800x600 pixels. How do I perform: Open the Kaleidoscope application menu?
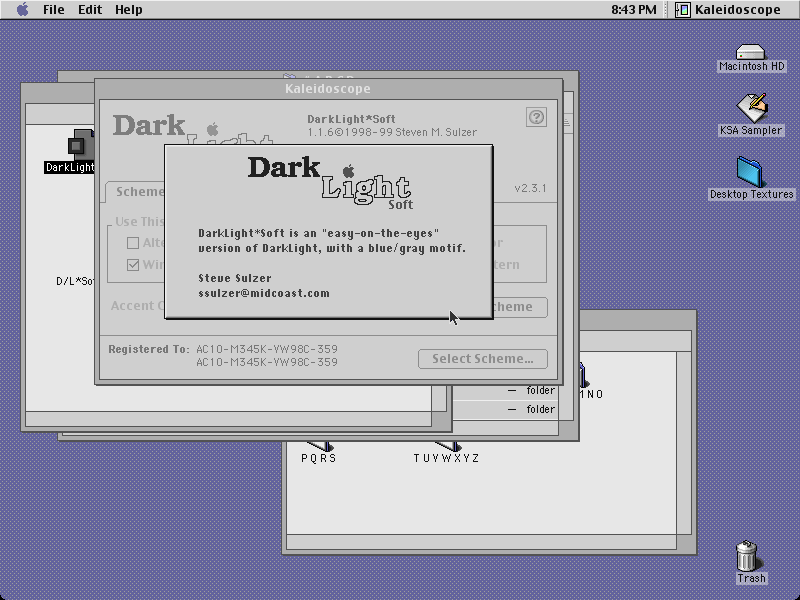pos(728,10)
